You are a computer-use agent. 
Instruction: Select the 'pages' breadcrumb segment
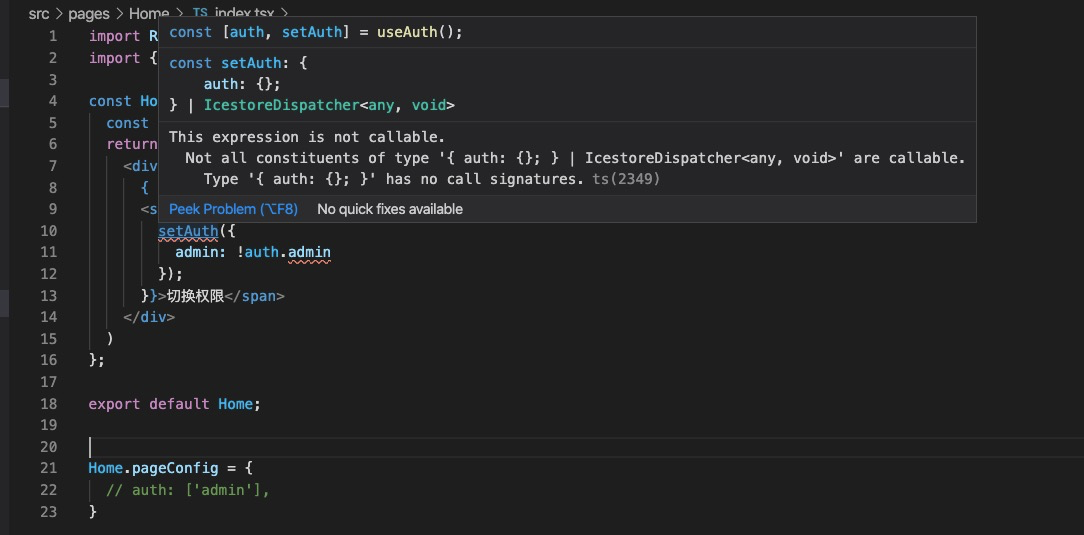[x=88, y=14]
